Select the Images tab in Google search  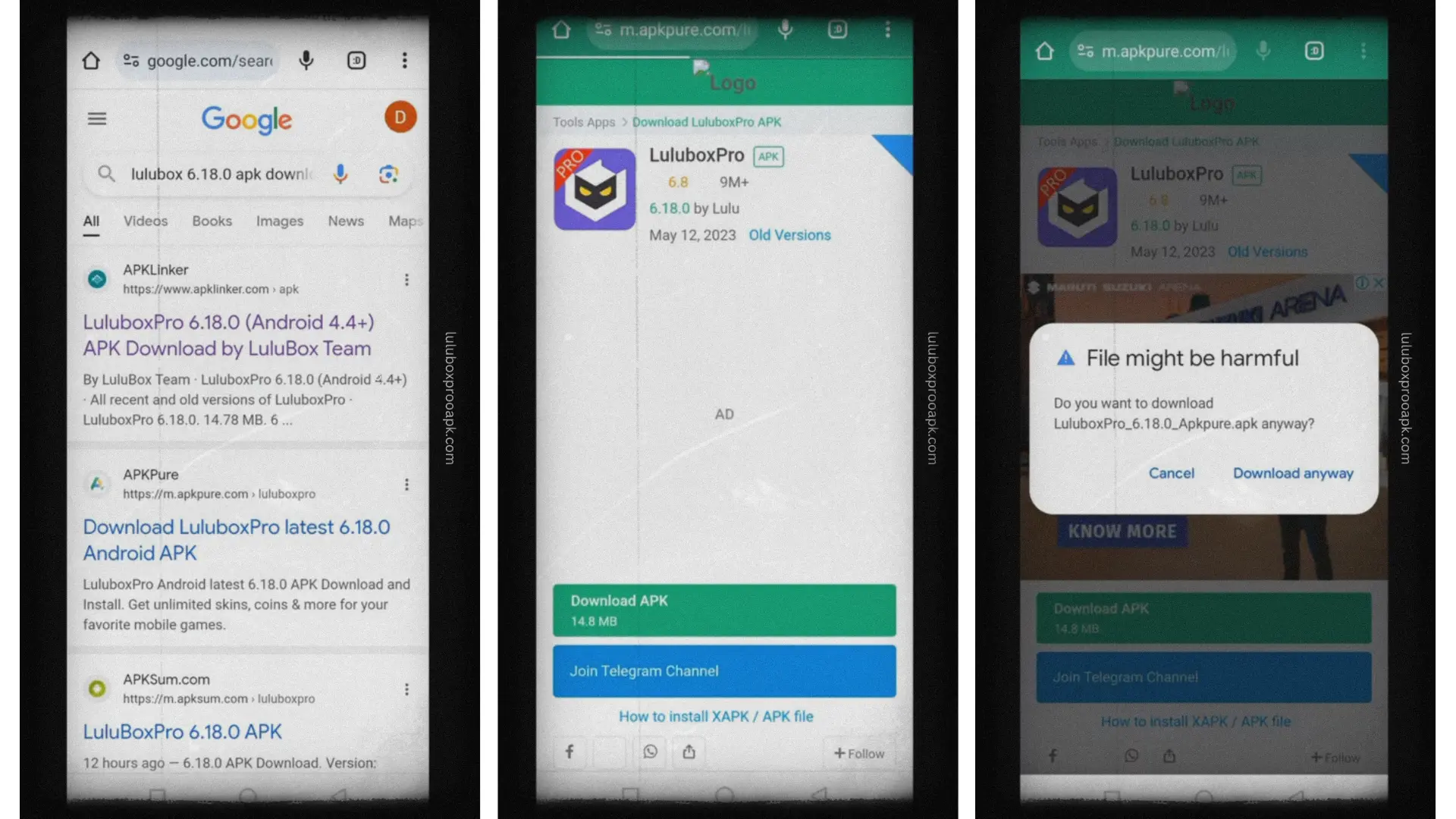tap(279, 220)
